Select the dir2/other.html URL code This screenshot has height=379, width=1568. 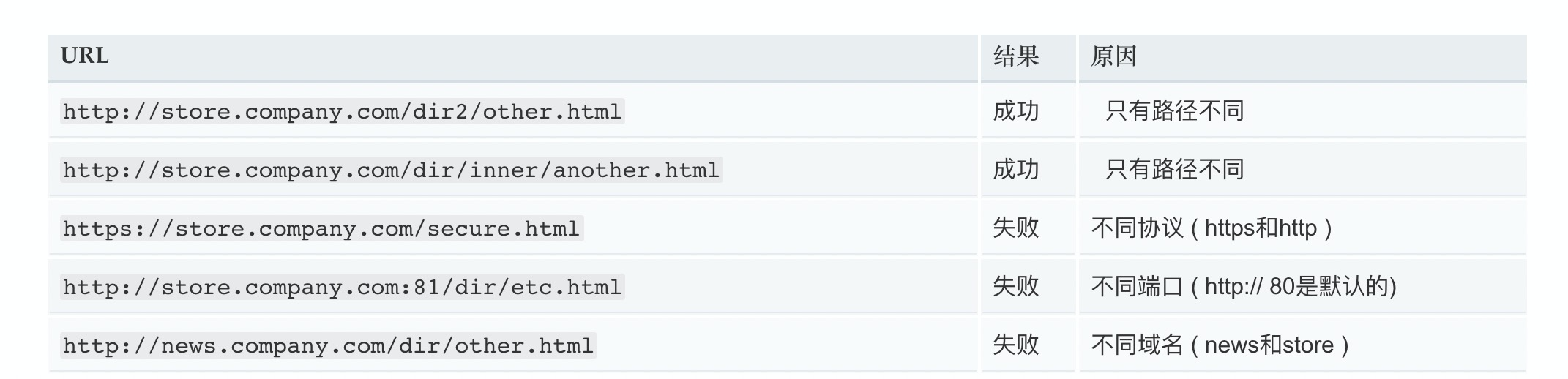tap(342, 111)
